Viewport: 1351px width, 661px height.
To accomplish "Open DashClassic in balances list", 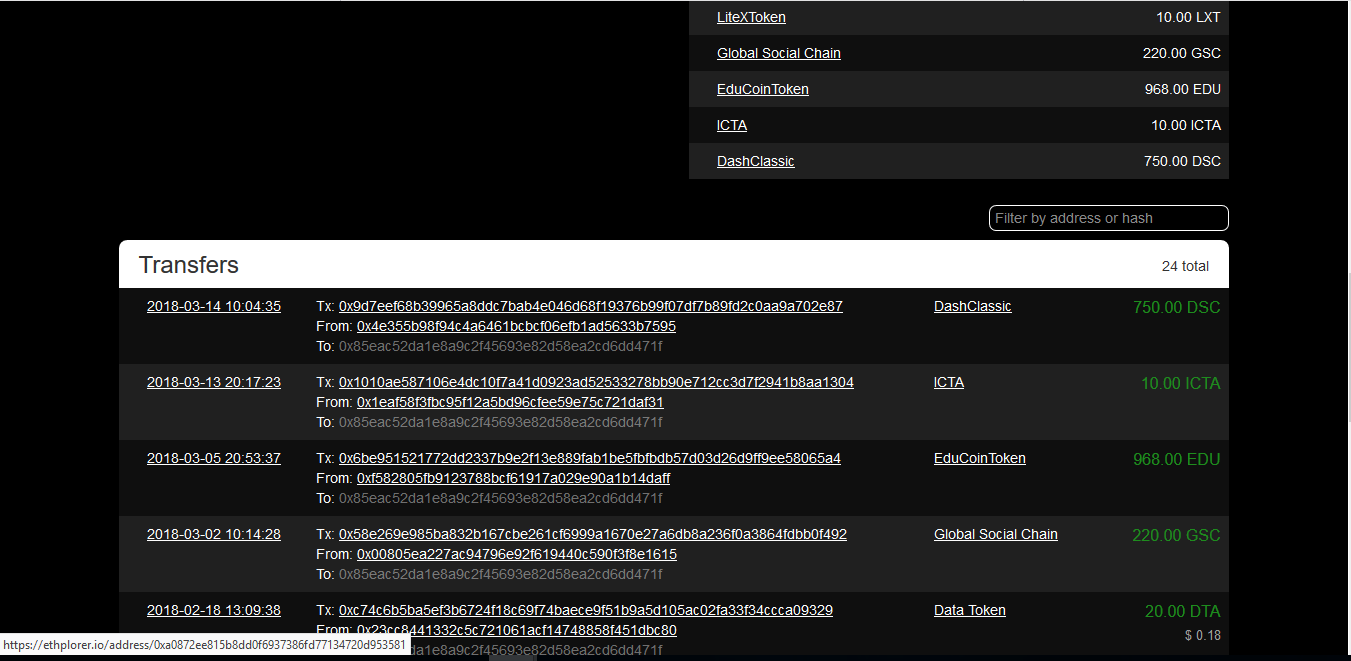I will coord(756,161).
